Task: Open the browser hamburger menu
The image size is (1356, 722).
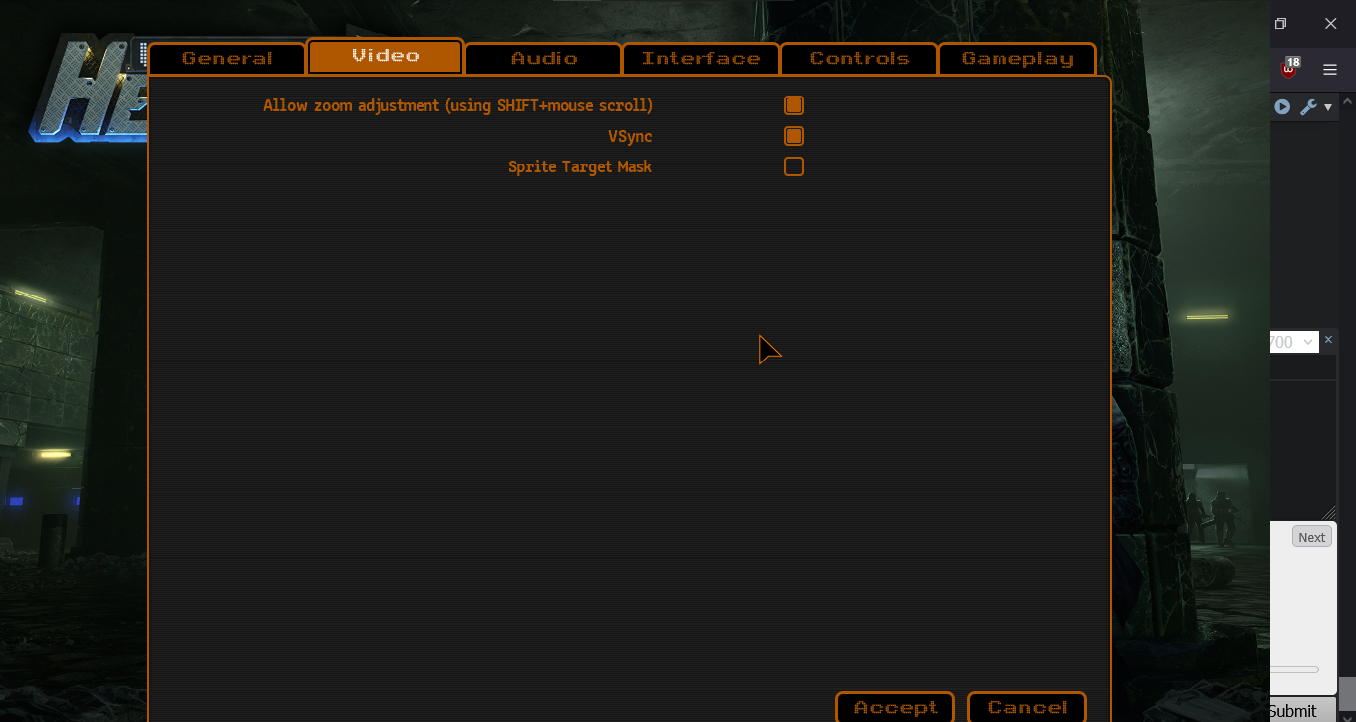Action: [1330, 70]
